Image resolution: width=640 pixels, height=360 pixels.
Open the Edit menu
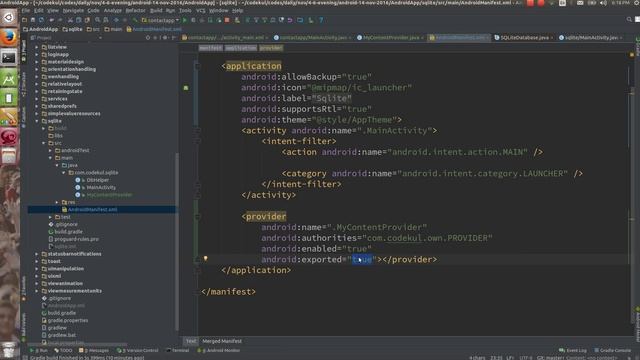coord(39,11)
